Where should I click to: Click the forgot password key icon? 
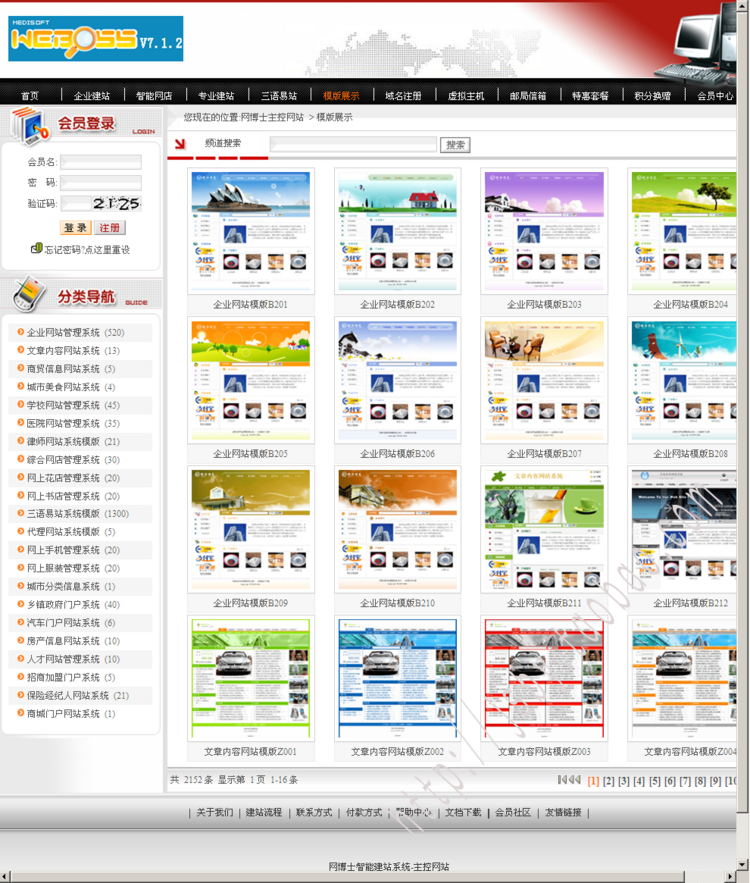coord(37,248)
